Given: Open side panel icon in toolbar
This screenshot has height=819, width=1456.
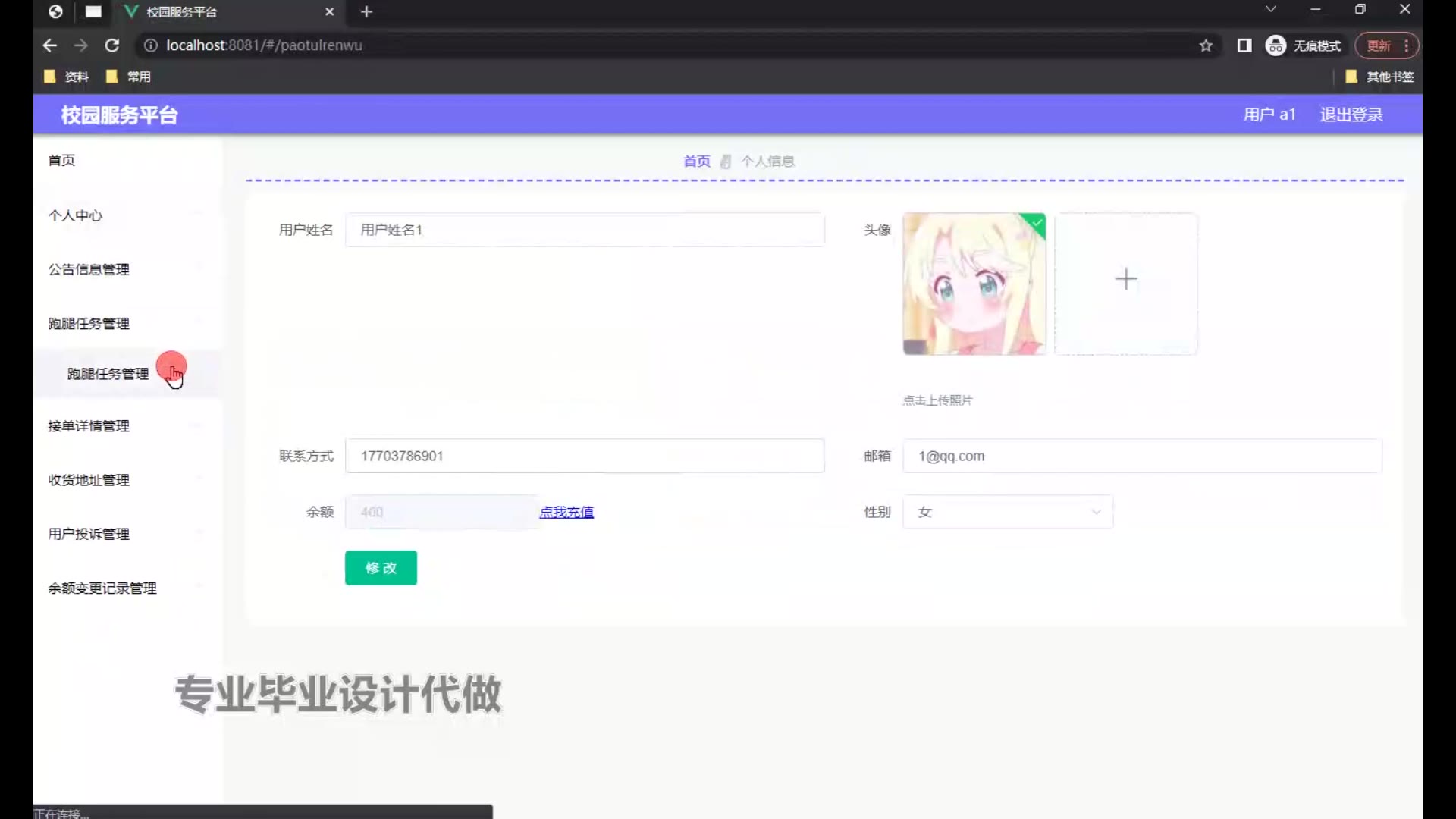Looking at the screenshot, I should (1244, 45).
